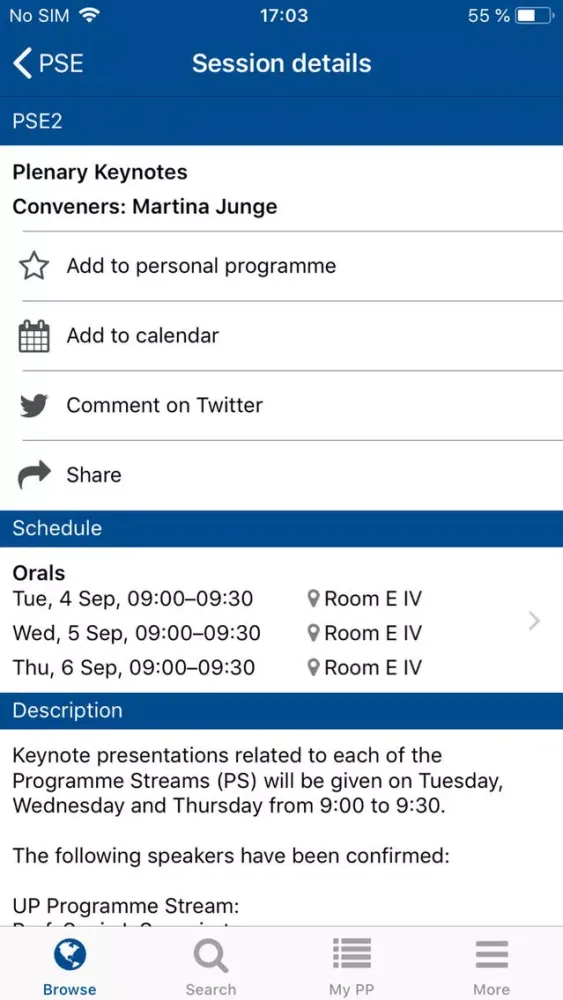Tap the calendar icon
Viewport: 563px width, 1000px height.
tap(34, 336)
